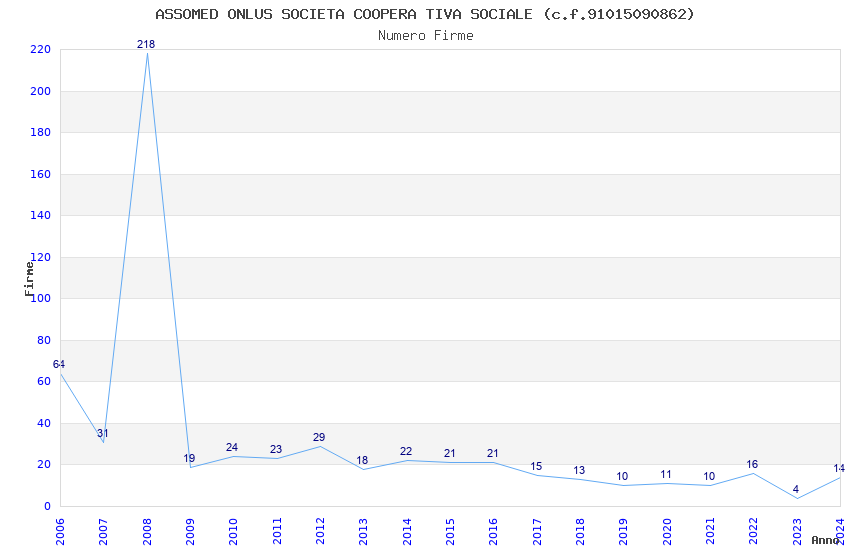This screenshot has width=850, height=550.
Task: Click the 2013 year label on the x-axis
Action: point(364,532)
